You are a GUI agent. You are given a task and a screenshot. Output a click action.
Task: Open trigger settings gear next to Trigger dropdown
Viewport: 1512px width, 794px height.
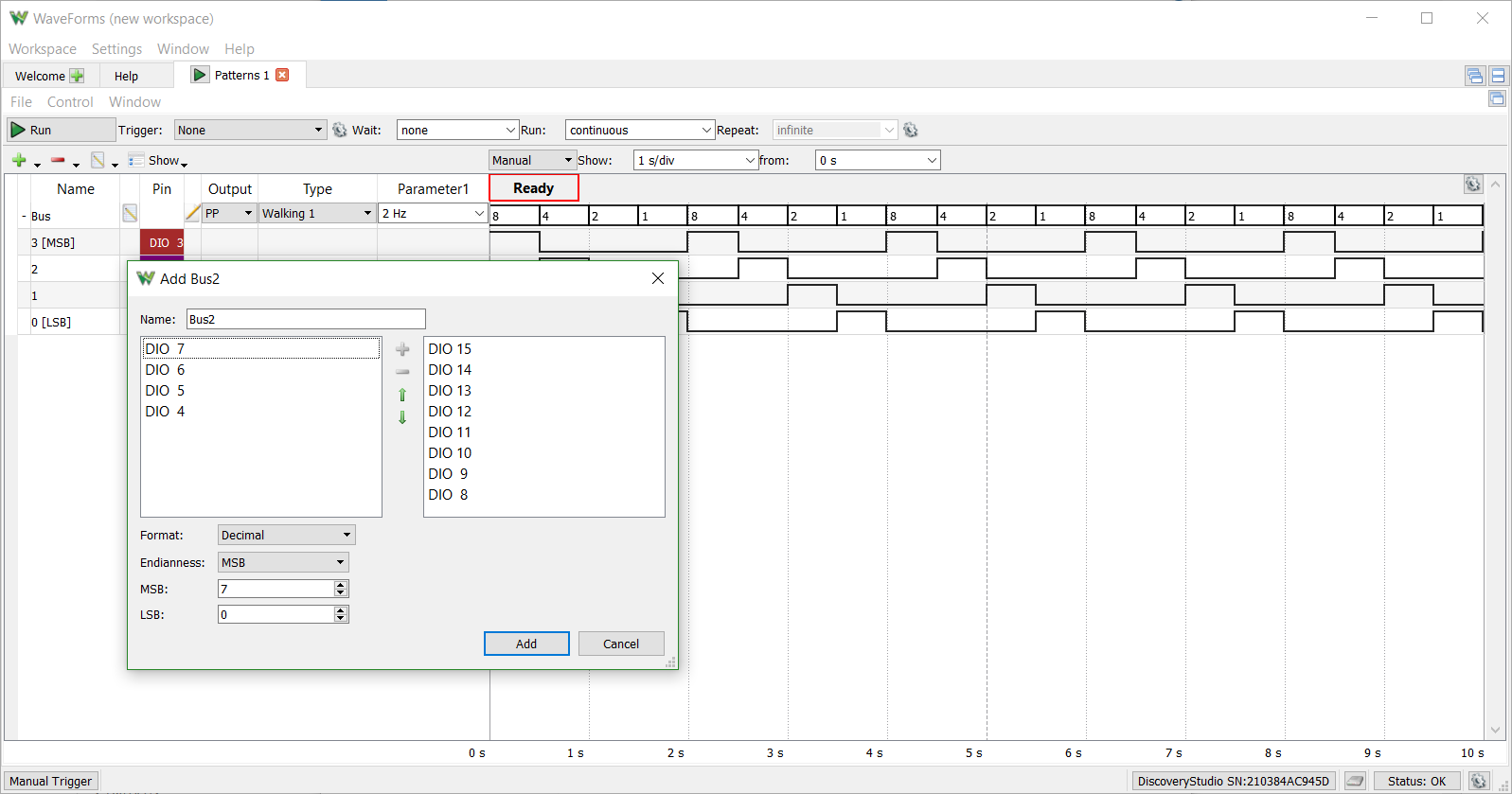pos(340,130)
